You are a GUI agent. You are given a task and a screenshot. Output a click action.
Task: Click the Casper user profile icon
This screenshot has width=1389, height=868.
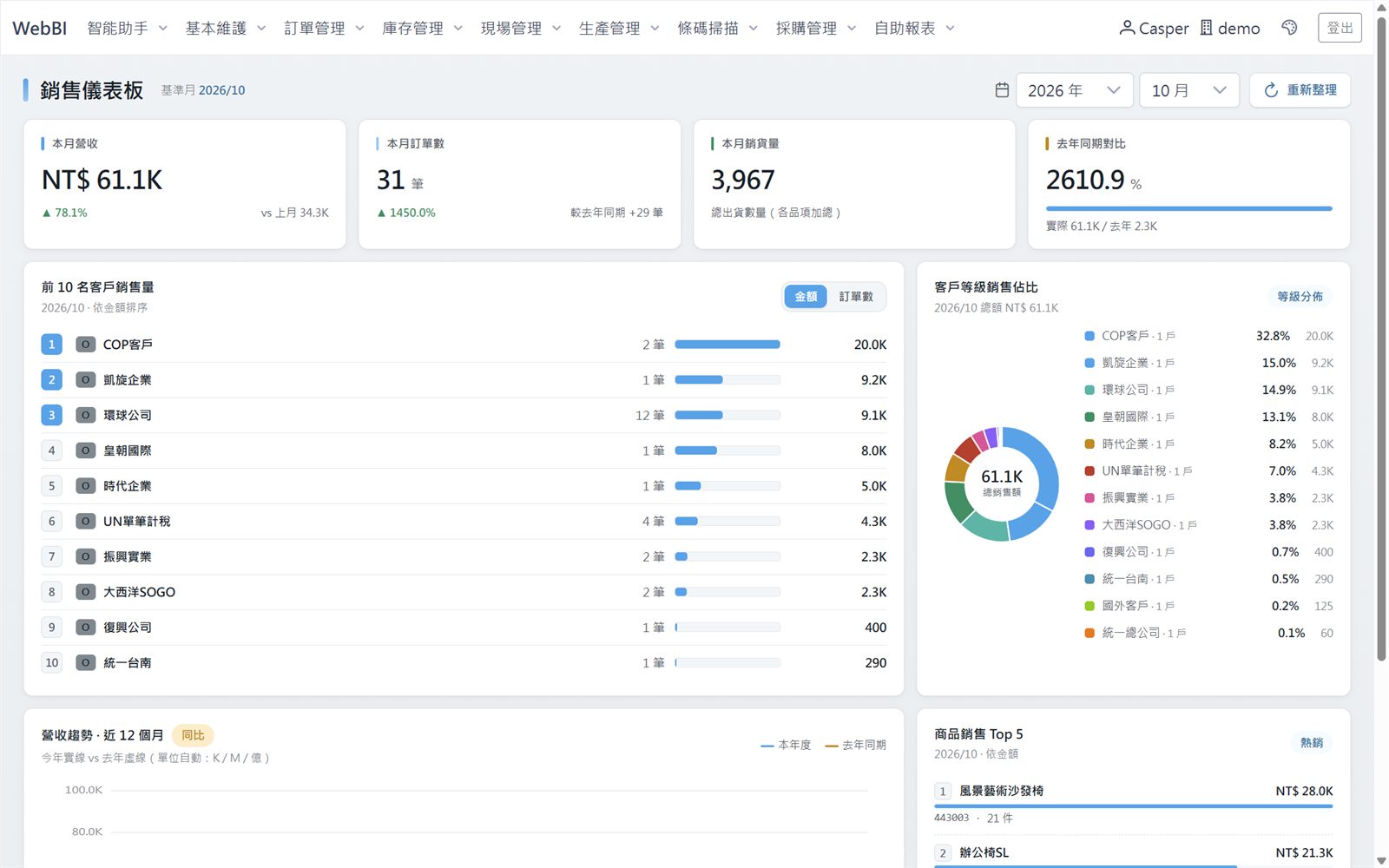[x=1127, y=28]
